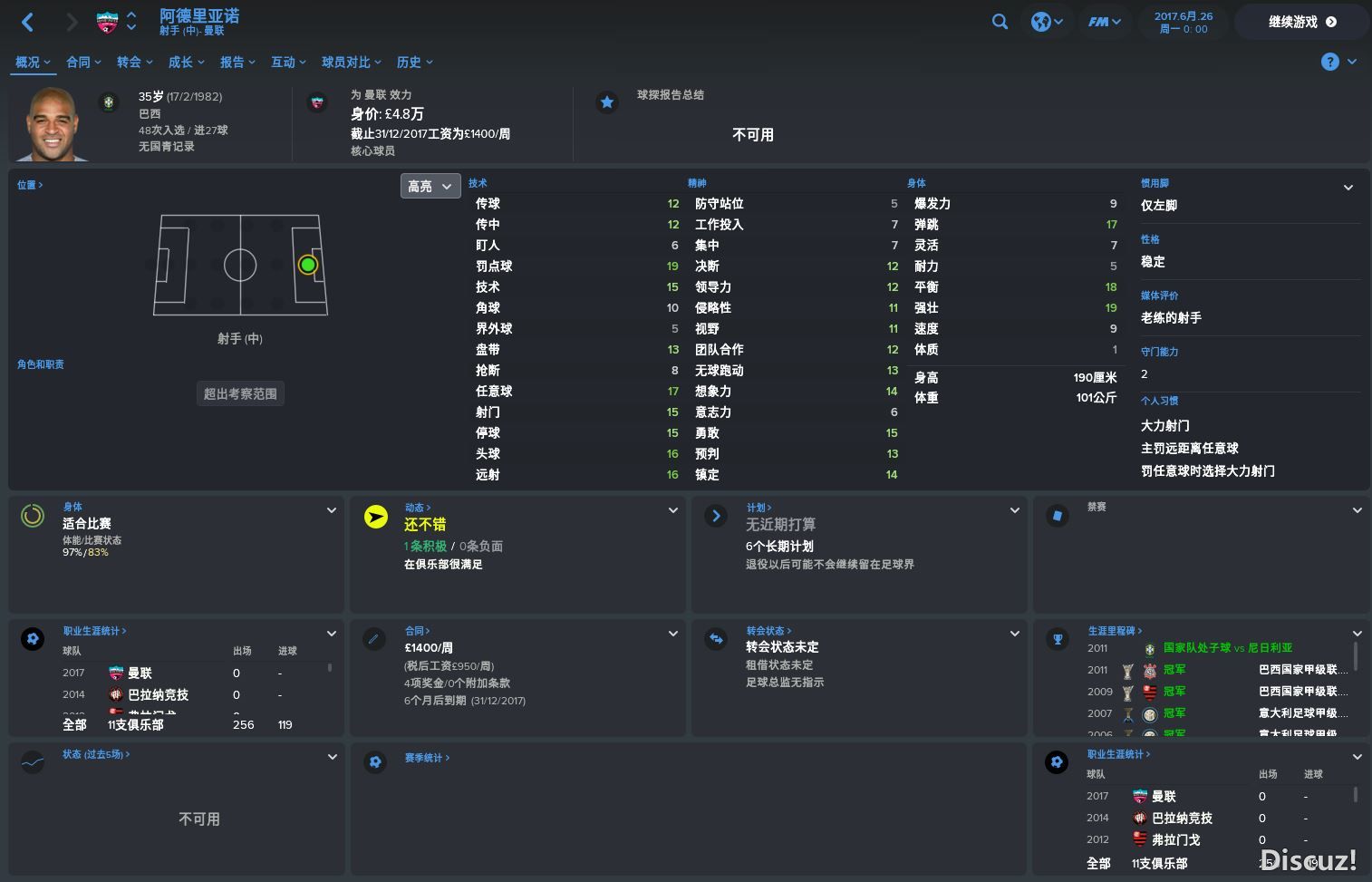
Task: Click the Continue Game button (继续游戏)
Action: coord(1302,22)
